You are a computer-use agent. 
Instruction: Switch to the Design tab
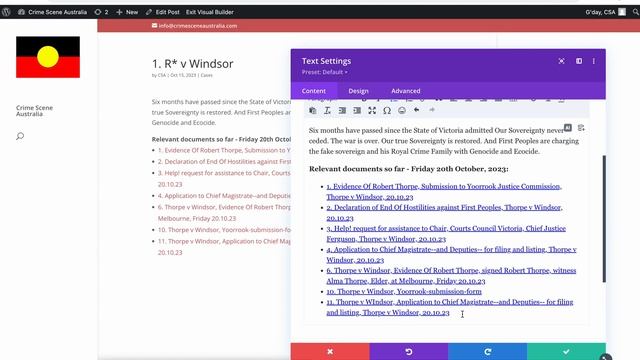[358, 91]
